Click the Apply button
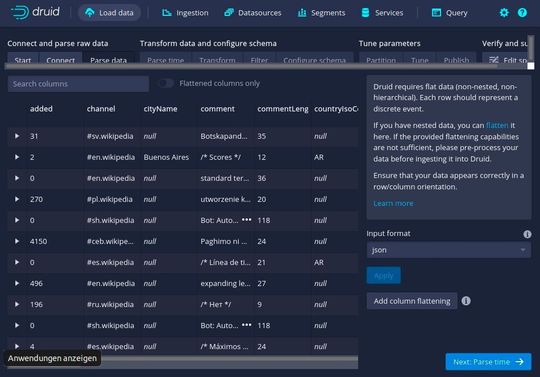 [383, 275]
